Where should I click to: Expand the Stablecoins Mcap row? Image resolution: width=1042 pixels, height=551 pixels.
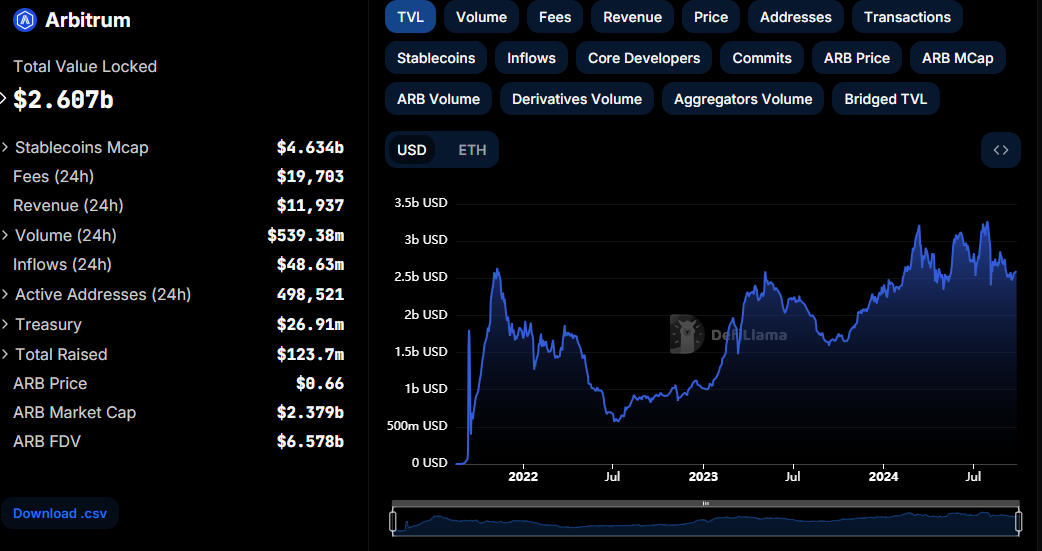pyautogui.click(x=6, y=147)
